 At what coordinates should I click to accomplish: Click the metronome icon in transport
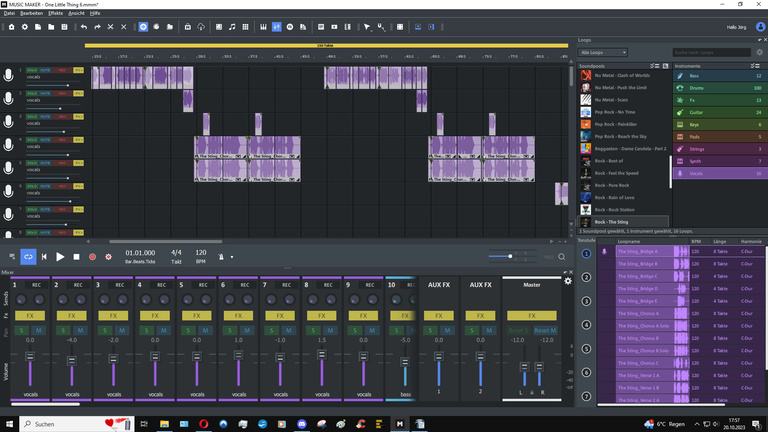click(x=221, y=257)
